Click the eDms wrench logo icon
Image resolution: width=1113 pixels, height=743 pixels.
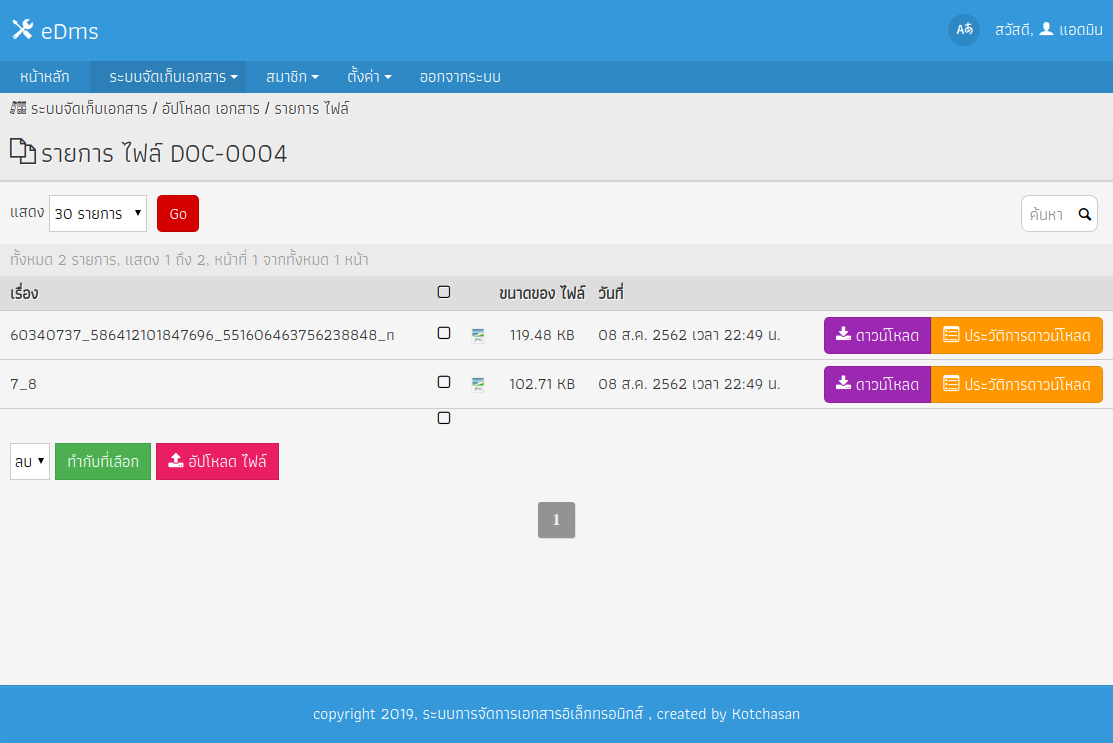point(23,30)
